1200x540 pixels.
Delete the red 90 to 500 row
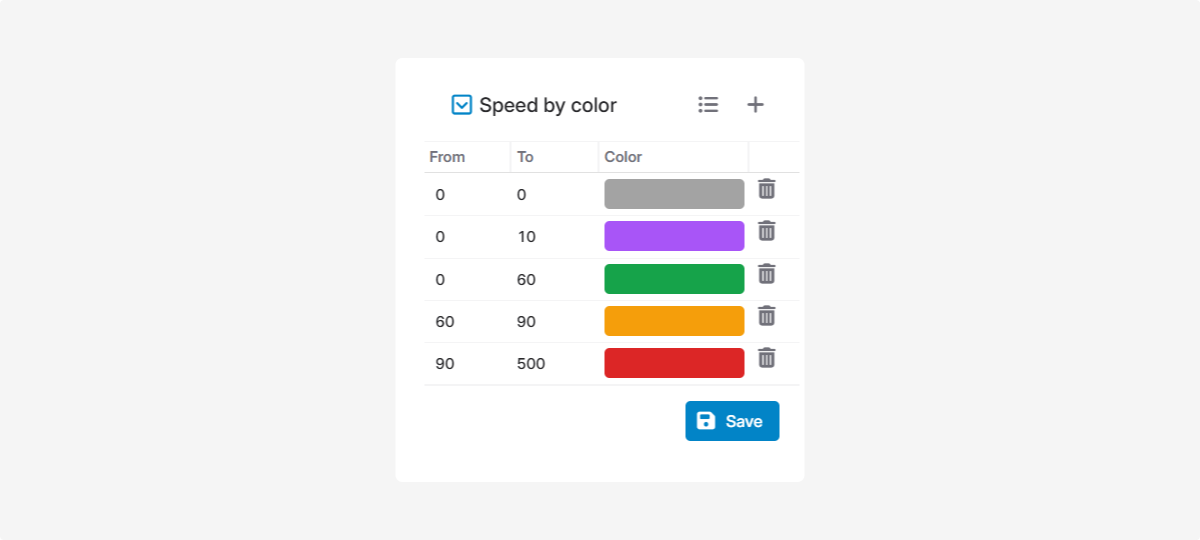(x=767, y=358)
